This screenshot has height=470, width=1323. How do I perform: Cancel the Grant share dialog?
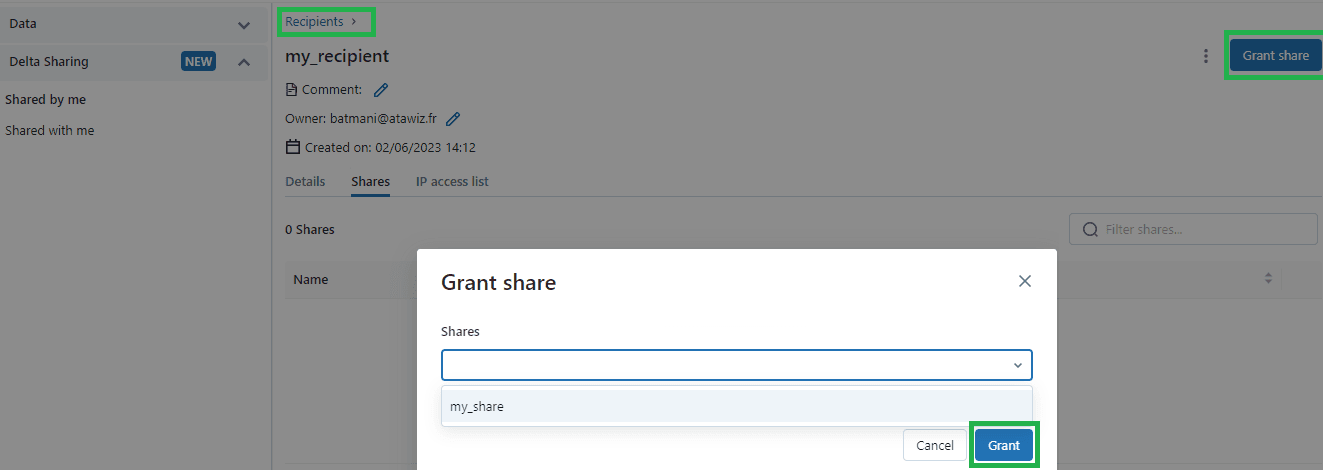pos(935,445)
